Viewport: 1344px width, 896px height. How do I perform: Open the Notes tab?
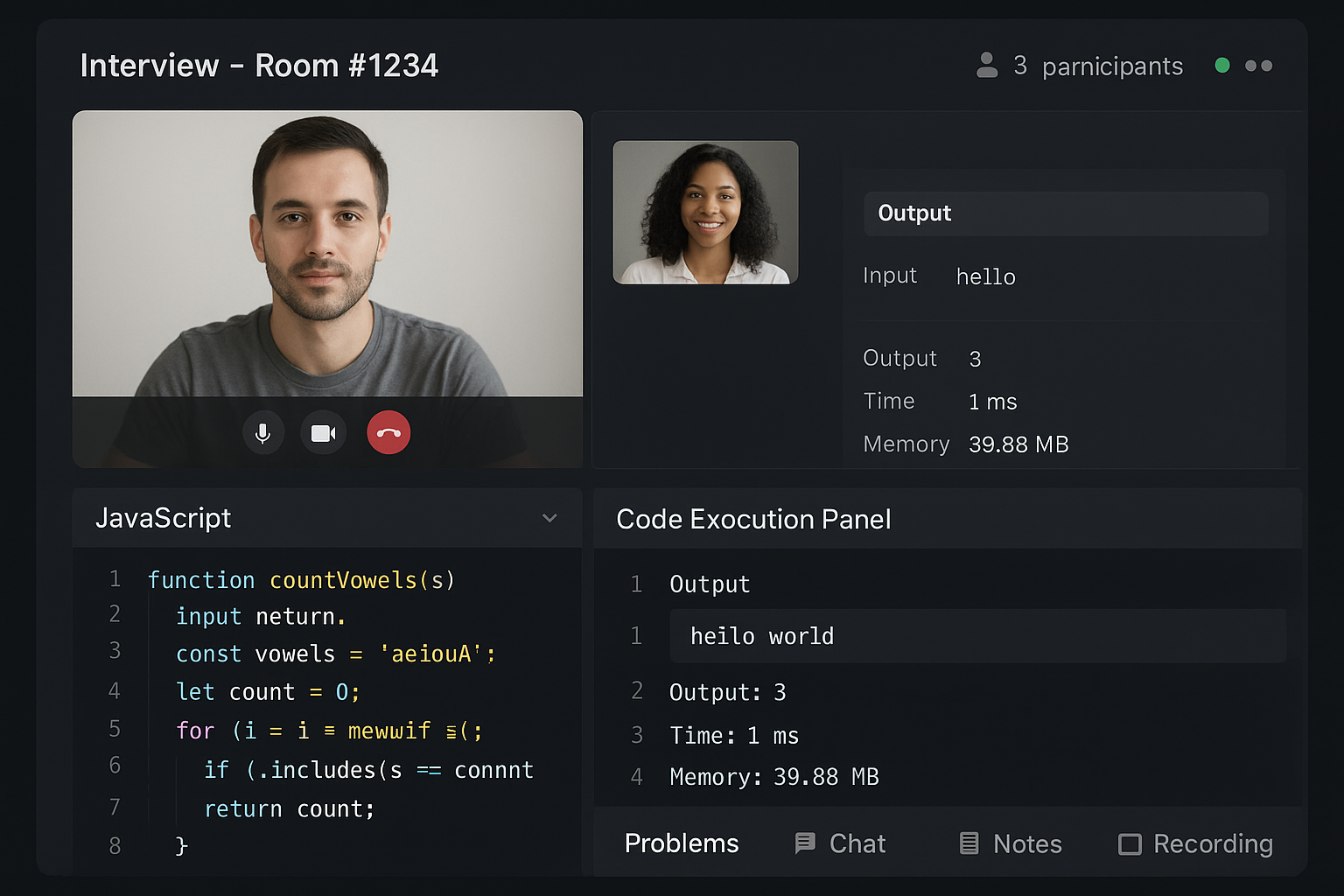point(1027,843)
